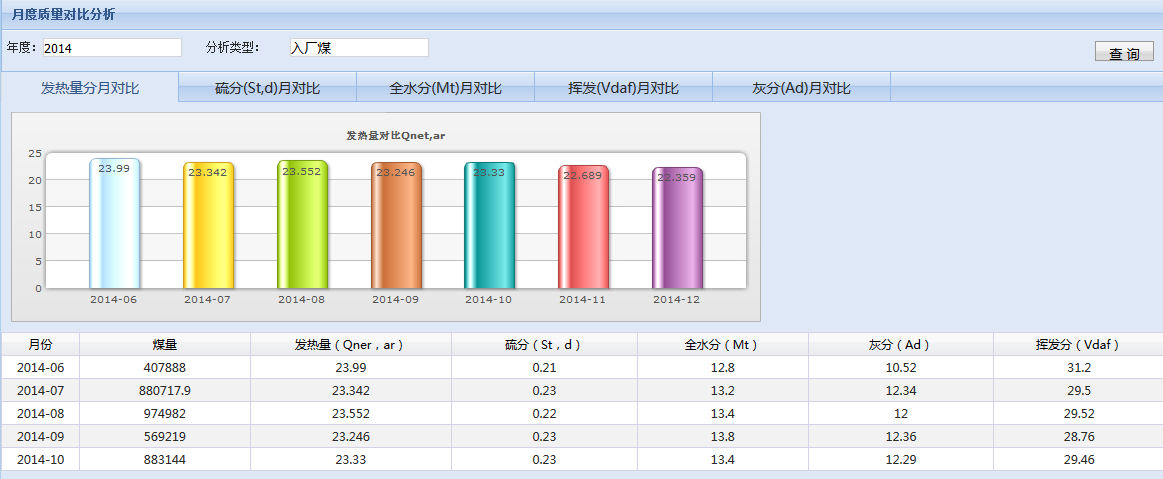Select the 全水分(Mt)月对比 tab
This screenshot has width=1163, height=479.
[445, 88]
